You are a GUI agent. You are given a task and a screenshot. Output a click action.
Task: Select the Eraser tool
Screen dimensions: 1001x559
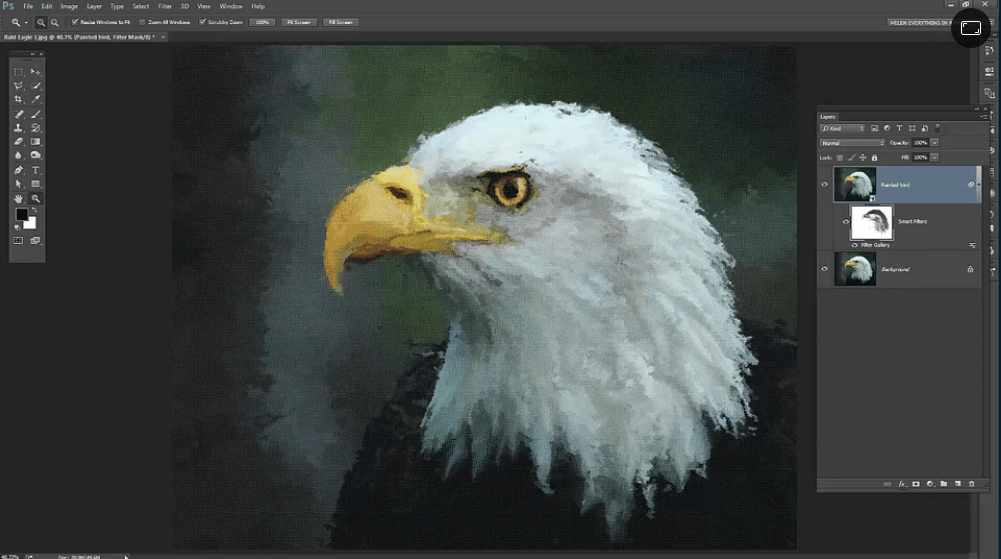coord(18,142)
